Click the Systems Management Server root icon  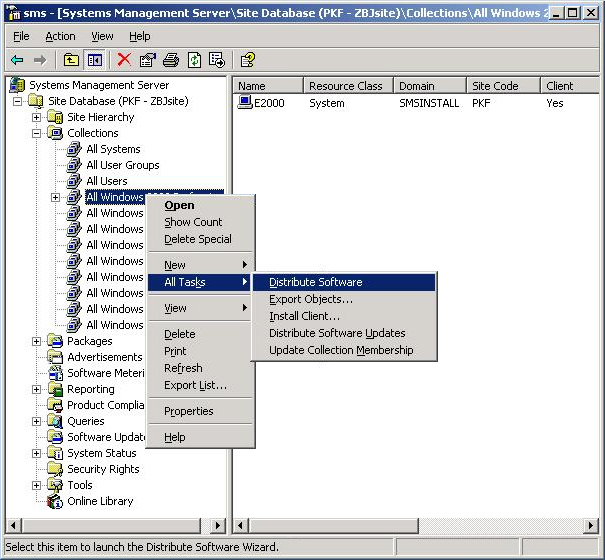(17, 85)
